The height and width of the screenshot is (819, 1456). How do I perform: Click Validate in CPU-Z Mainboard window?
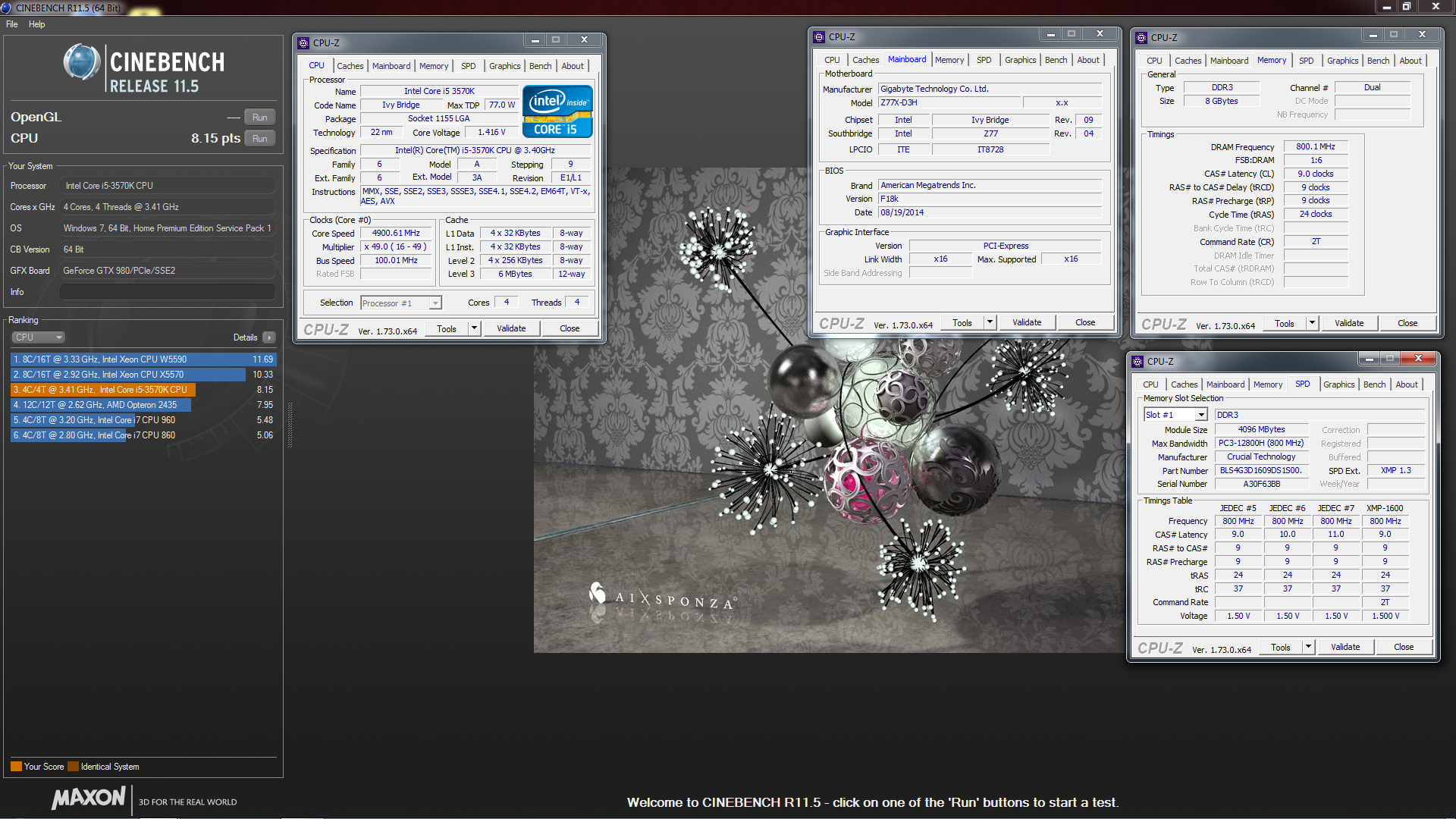pos(1027,322)
